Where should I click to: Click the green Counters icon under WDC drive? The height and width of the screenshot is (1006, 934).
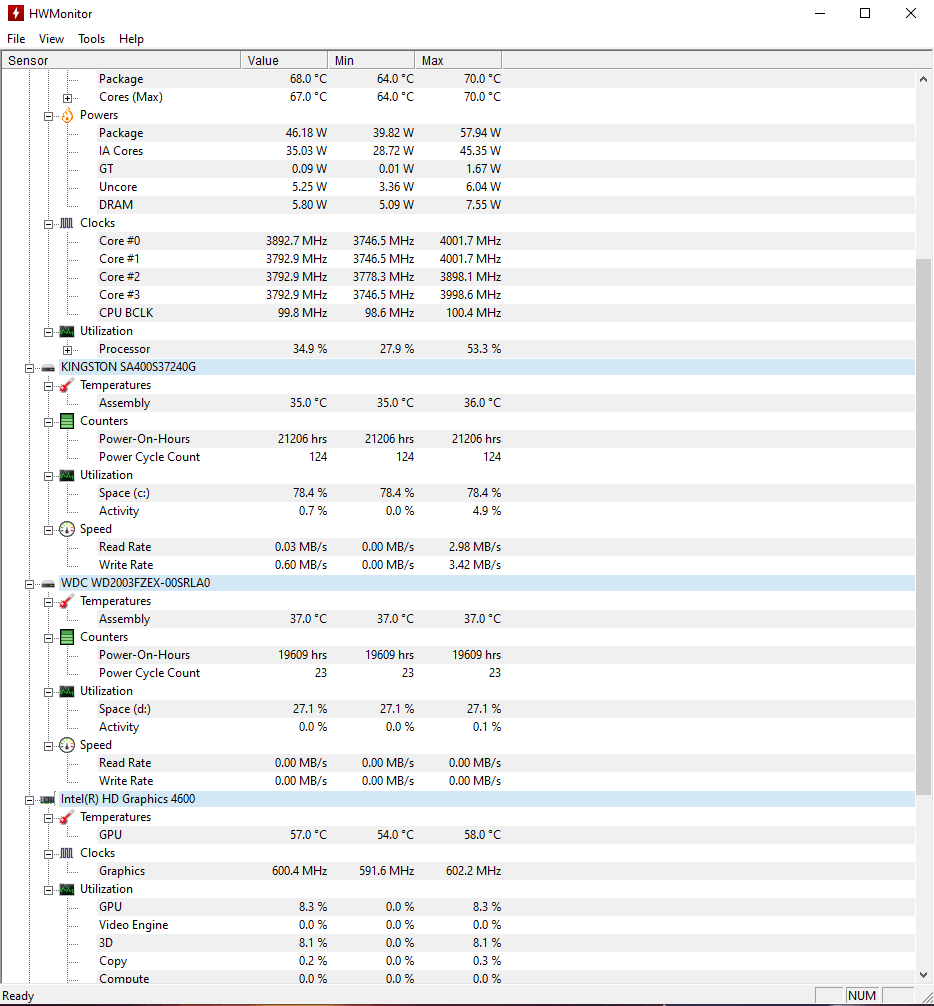(x=67, y=637)
